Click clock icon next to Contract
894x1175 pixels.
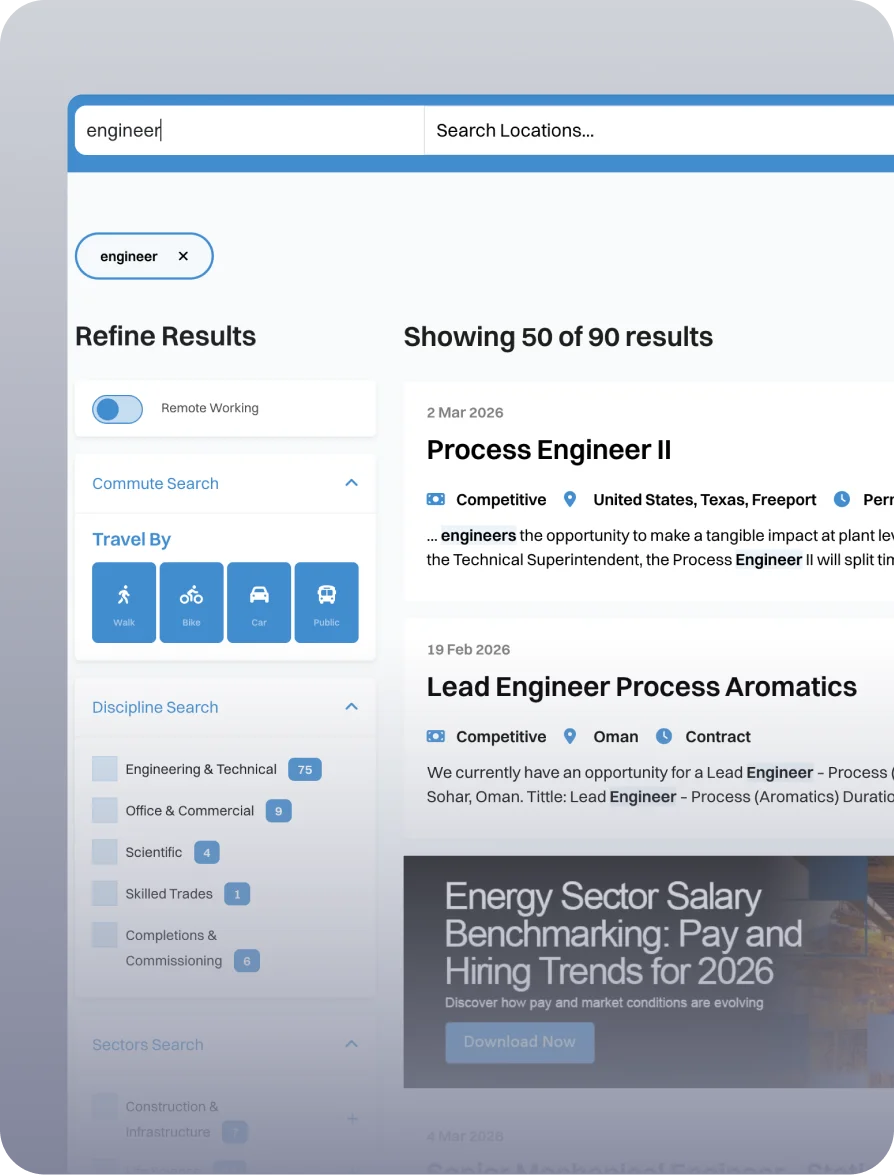click(x=664, y=736)
